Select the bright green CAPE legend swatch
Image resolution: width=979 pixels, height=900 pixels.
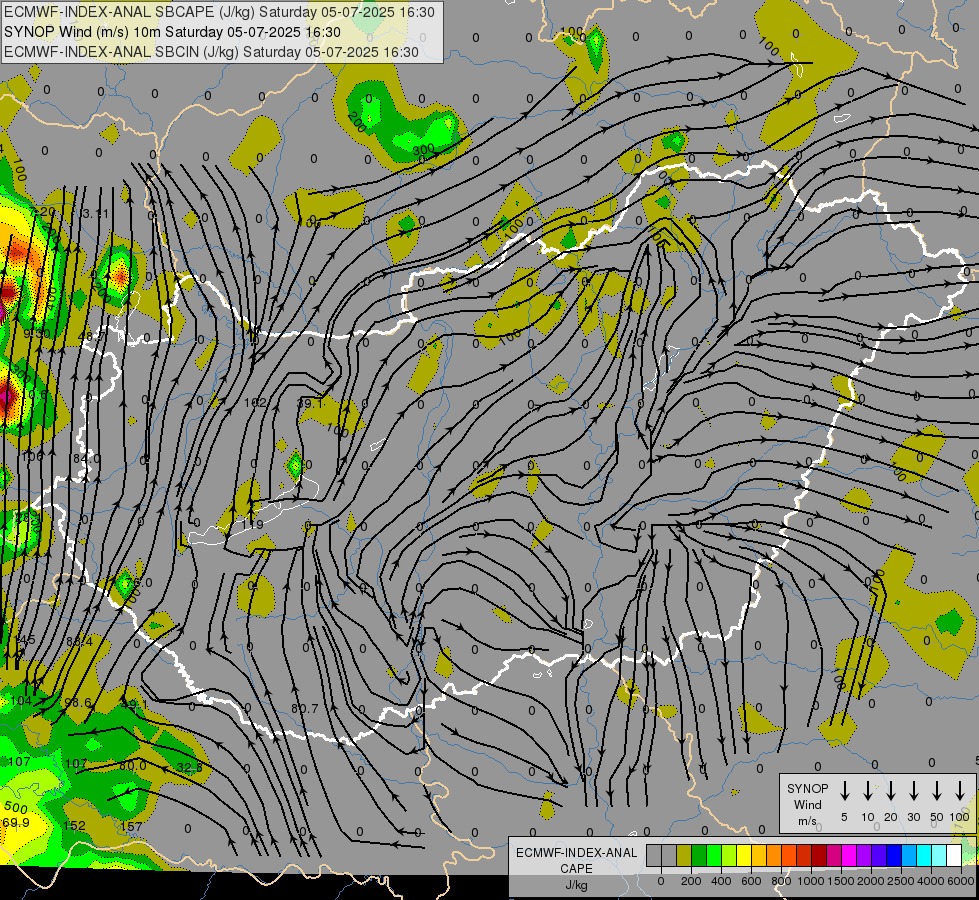(714, 855)
